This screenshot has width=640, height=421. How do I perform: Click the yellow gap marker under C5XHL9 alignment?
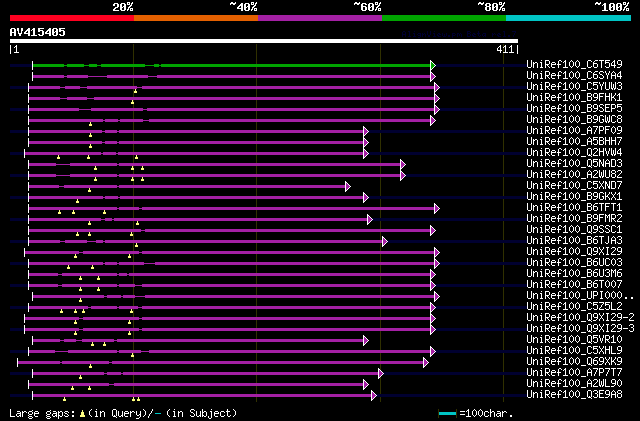click(132, 355)
